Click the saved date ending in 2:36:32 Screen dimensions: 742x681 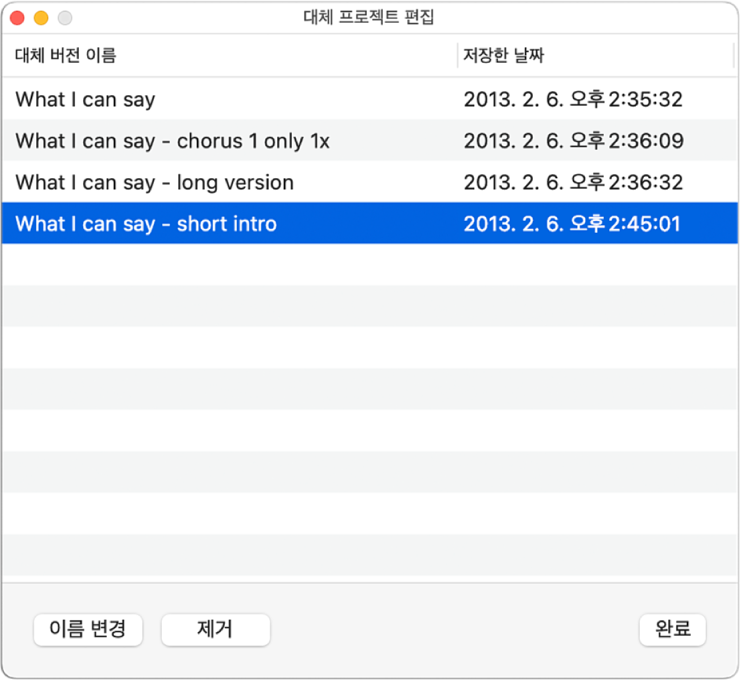pos(573,182)
